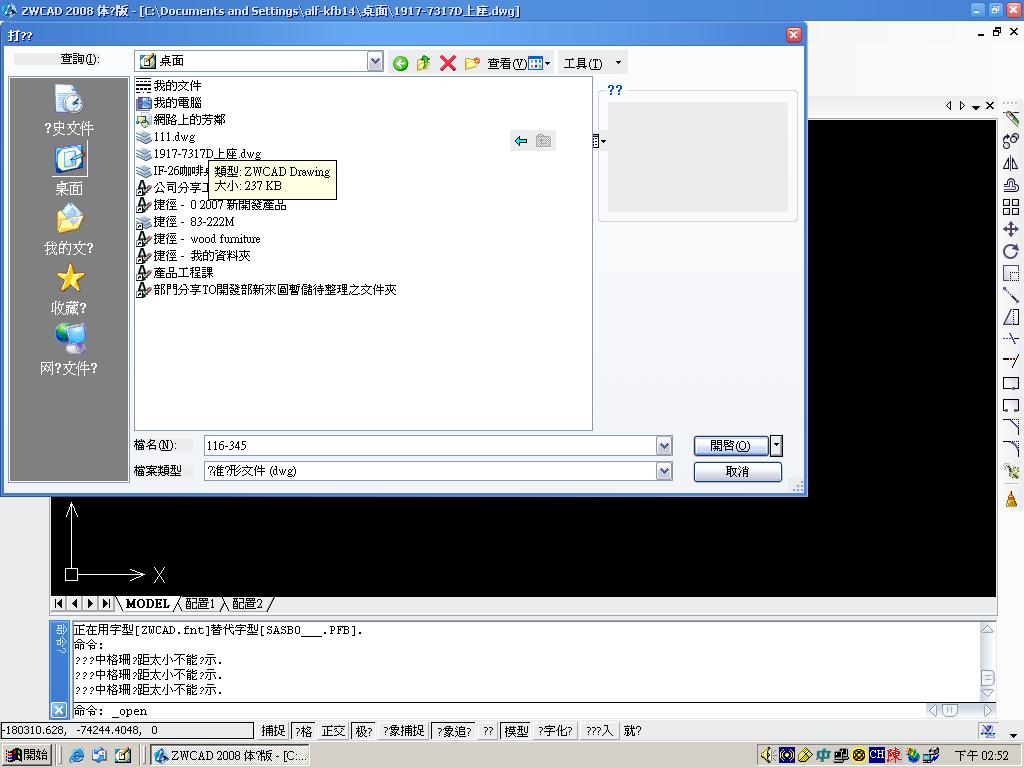1024x768 pixels.
Task: Select the Offset tool
Action: point(1011,185)
